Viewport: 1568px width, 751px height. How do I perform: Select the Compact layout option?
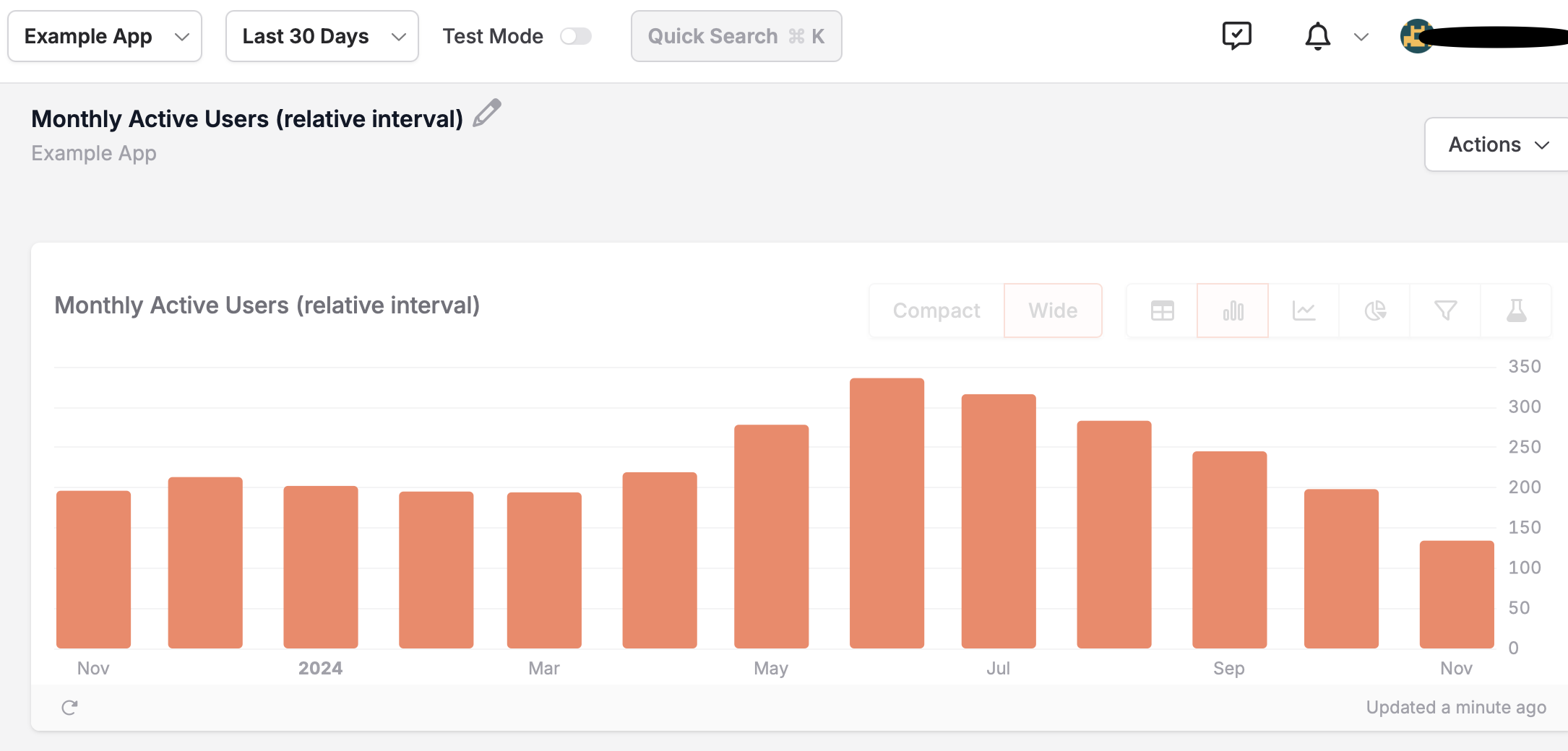pyautogui.click(x=936, y=311)
